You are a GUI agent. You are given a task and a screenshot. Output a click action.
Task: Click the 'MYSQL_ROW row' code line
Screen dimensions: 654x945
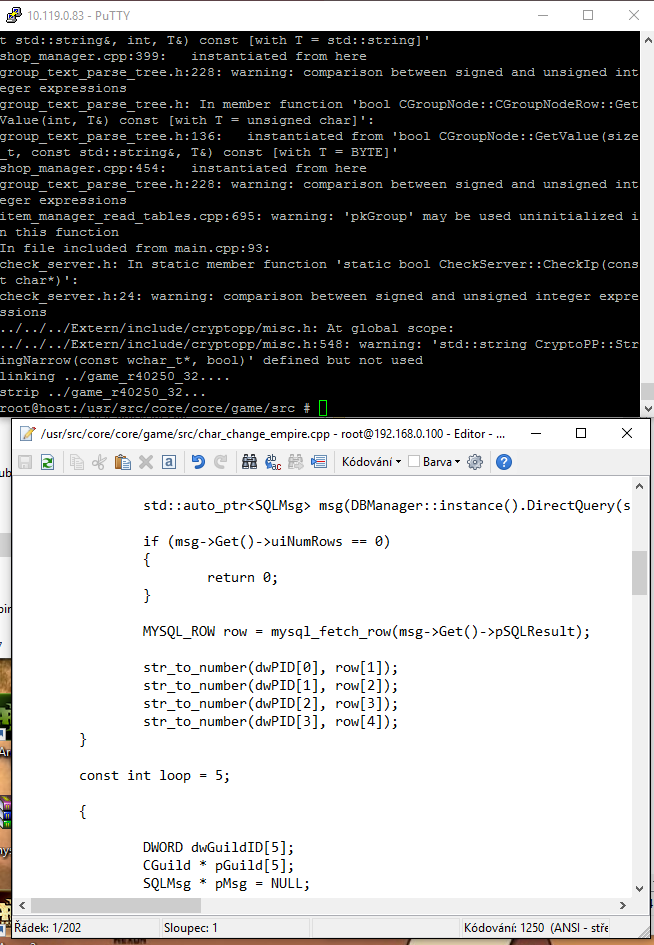(x=366, y=632)
